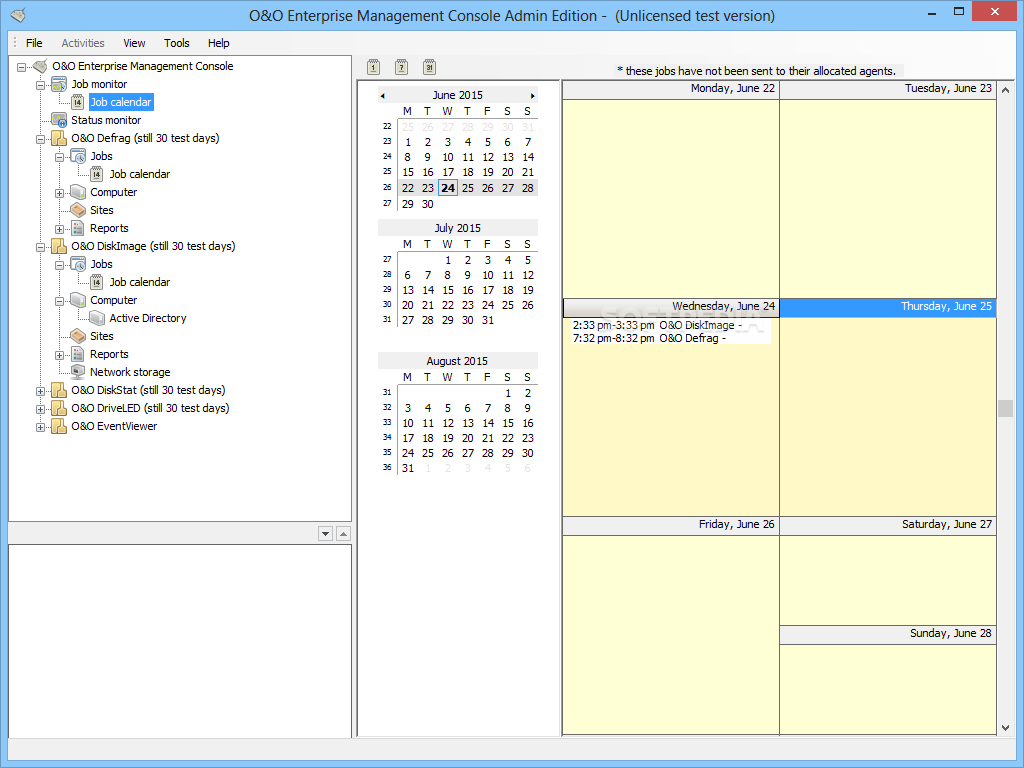The image size is (1024, 768).
Task: Collapse the O&O DiskImage tree node
Action: [x=40, y=247]
